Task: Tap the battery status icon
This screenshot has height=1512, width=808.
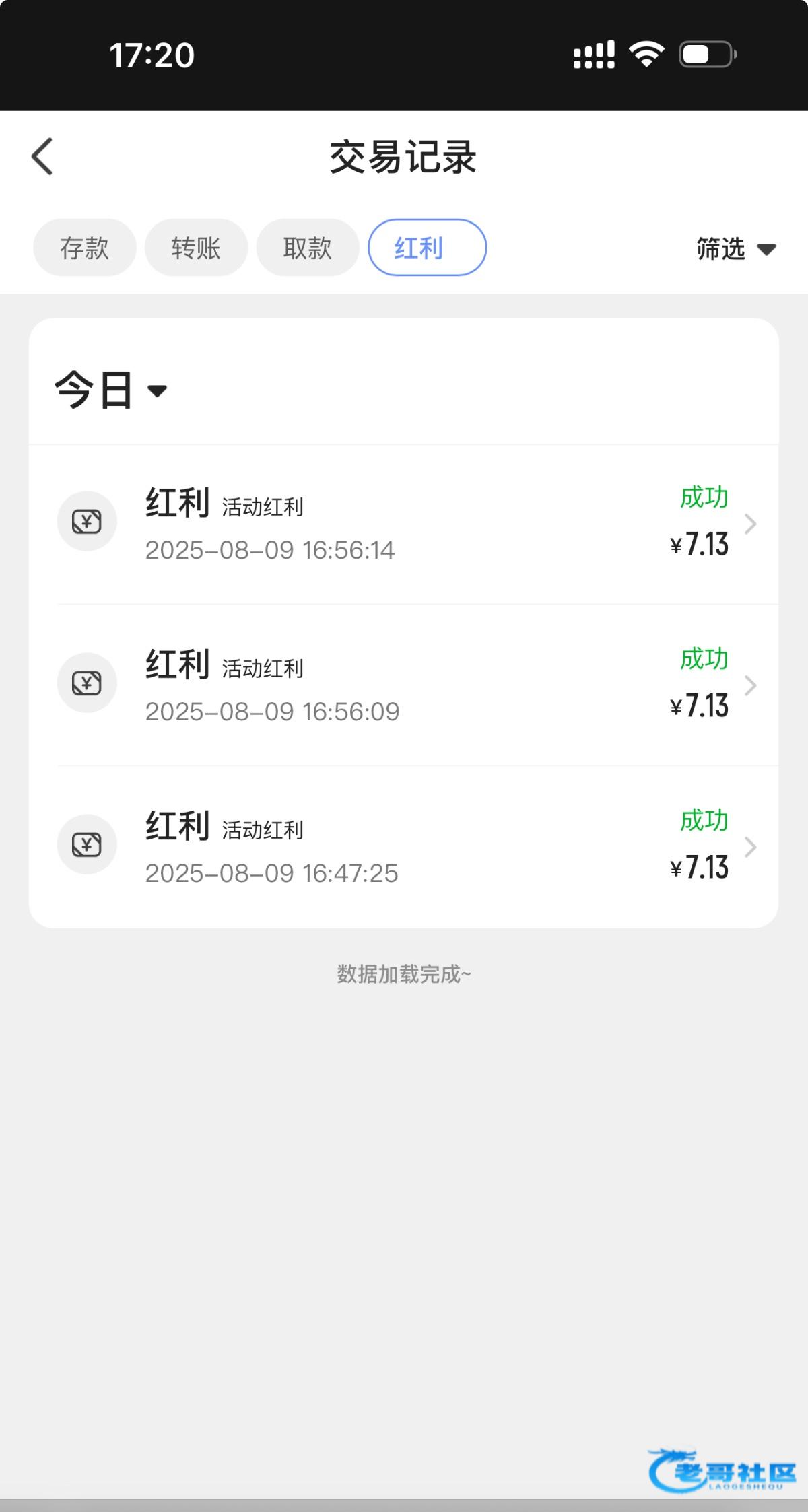Action: point(708,54)
